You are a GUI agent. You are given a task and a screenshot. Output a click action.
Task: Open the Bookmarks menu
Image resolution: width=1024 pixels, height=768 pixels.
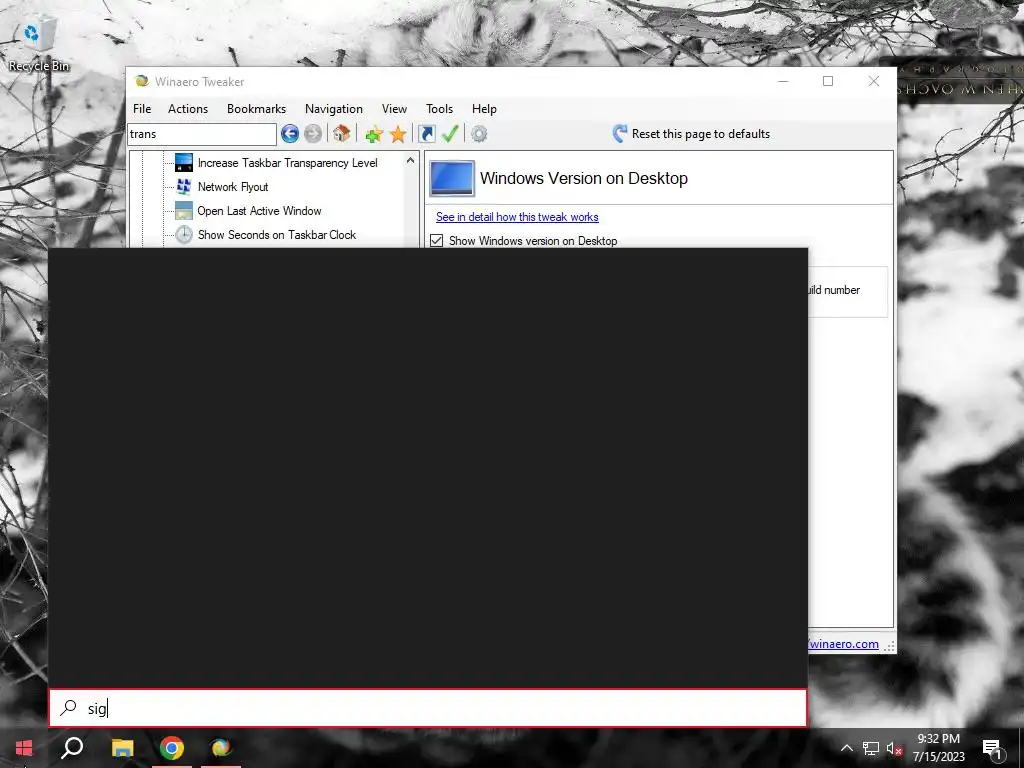pyautogui.click(x=256, y=109)
